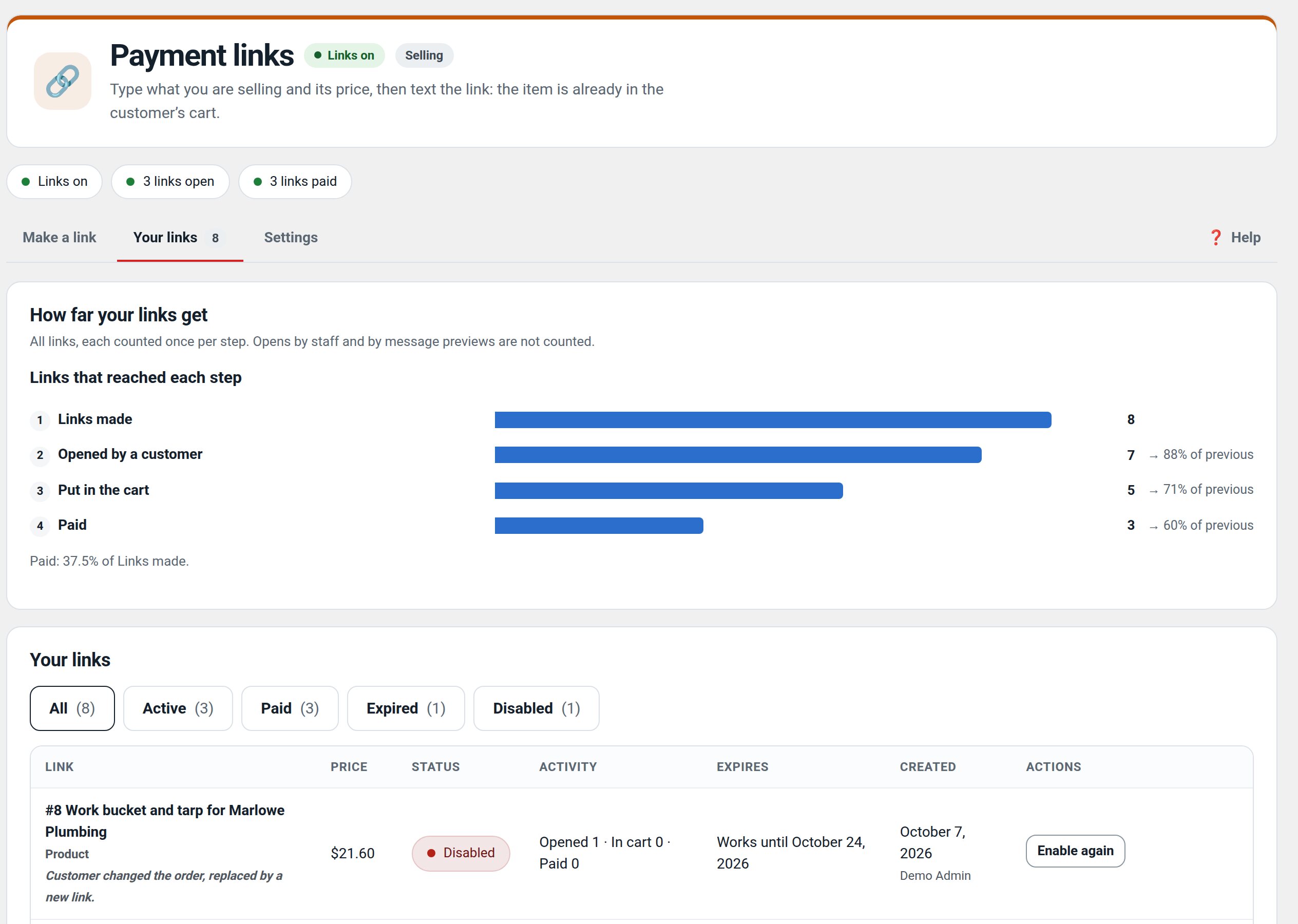This screenshot has height=924, width=1298.
Task: Switch to the Settings tab
Action: coord(291,237)
